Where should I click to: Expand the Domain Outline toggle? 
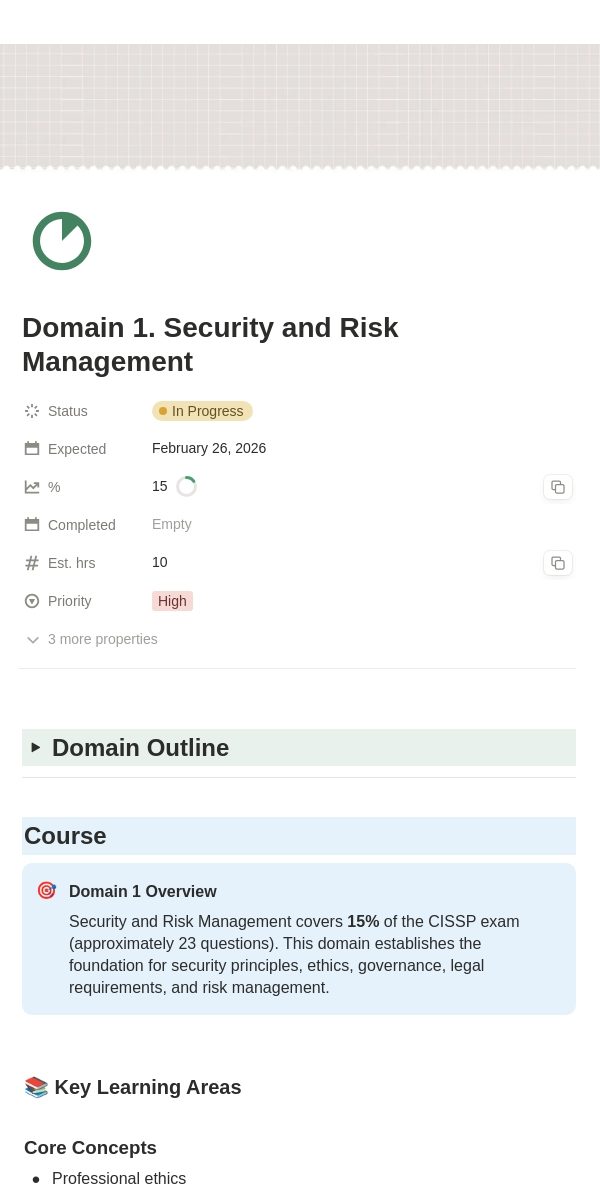(x=36, y=747)
